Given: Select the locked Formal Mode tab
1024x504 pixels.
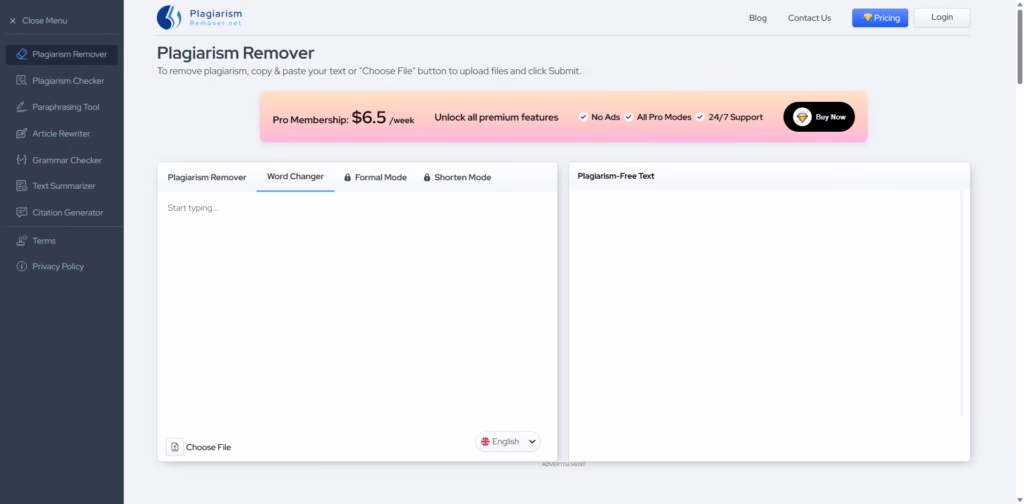Looking at the screenshot, I should click(375, 177).
